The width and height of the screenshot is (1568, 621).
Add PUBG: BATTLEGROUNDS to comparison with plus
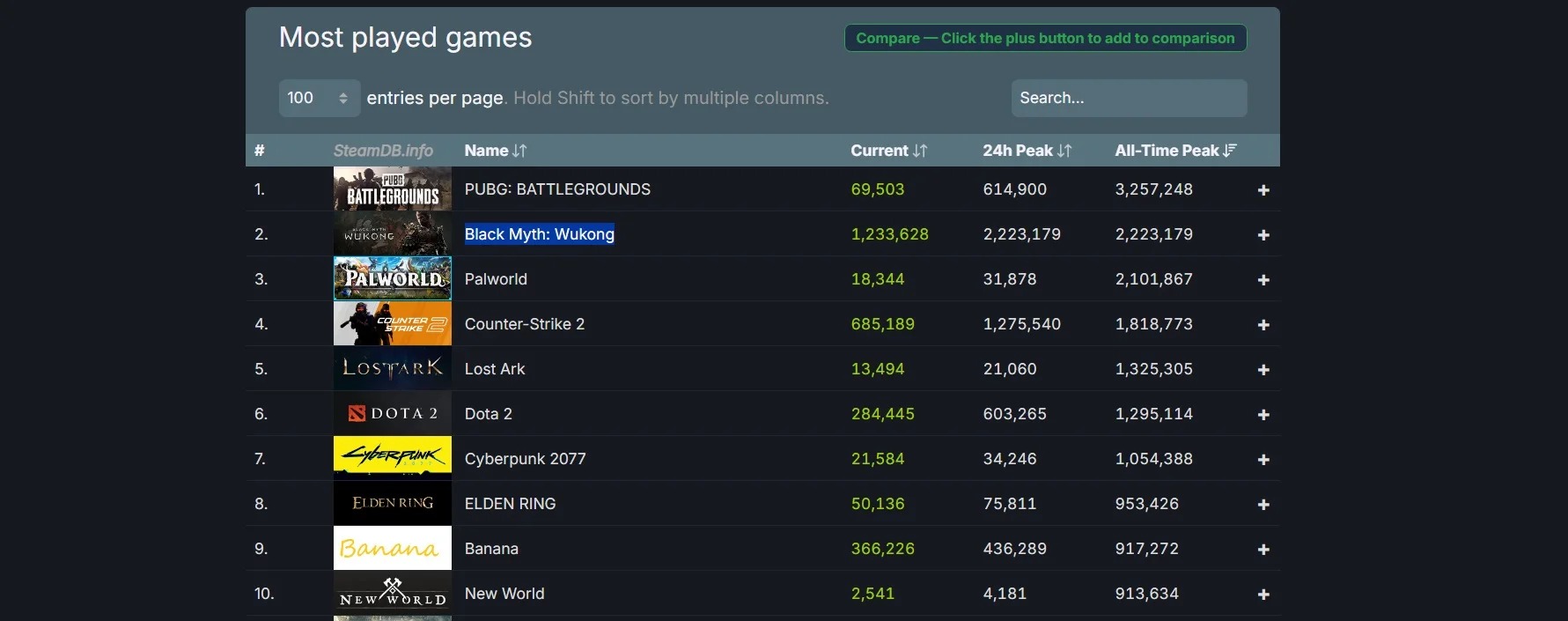tap(1263, 190)
